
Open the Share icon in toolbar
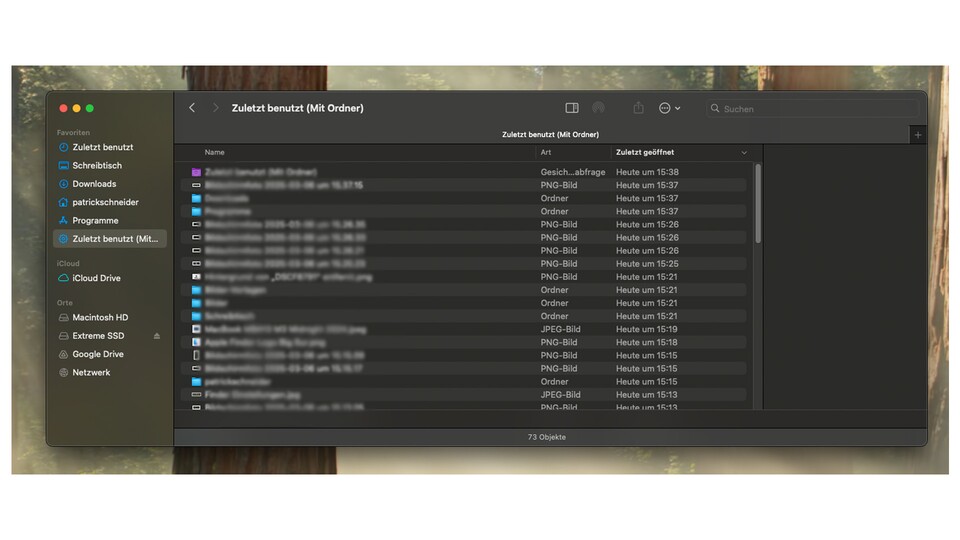point(638,108)
